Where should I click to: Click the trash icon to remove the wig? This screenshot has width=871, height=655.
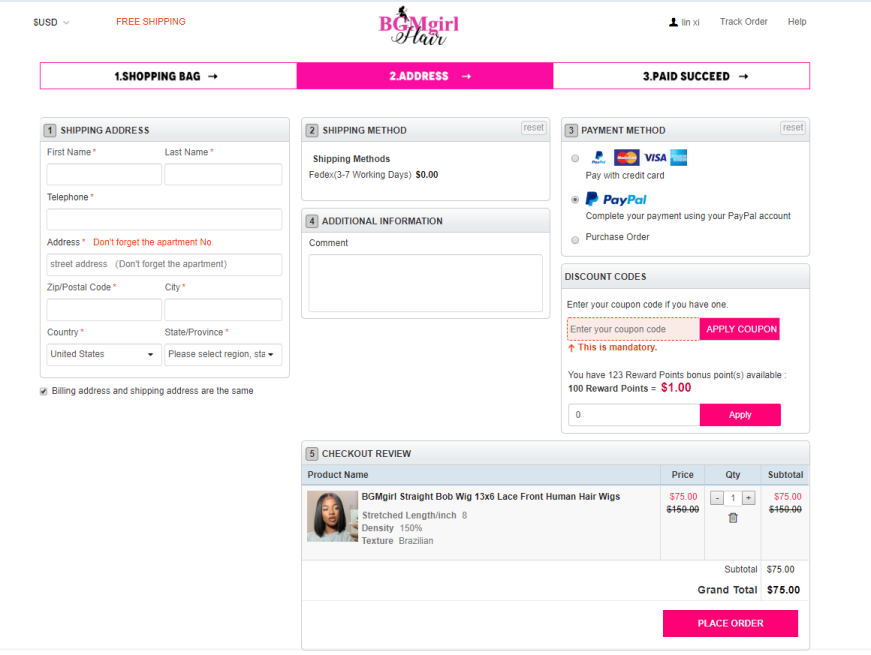(733, 518)
